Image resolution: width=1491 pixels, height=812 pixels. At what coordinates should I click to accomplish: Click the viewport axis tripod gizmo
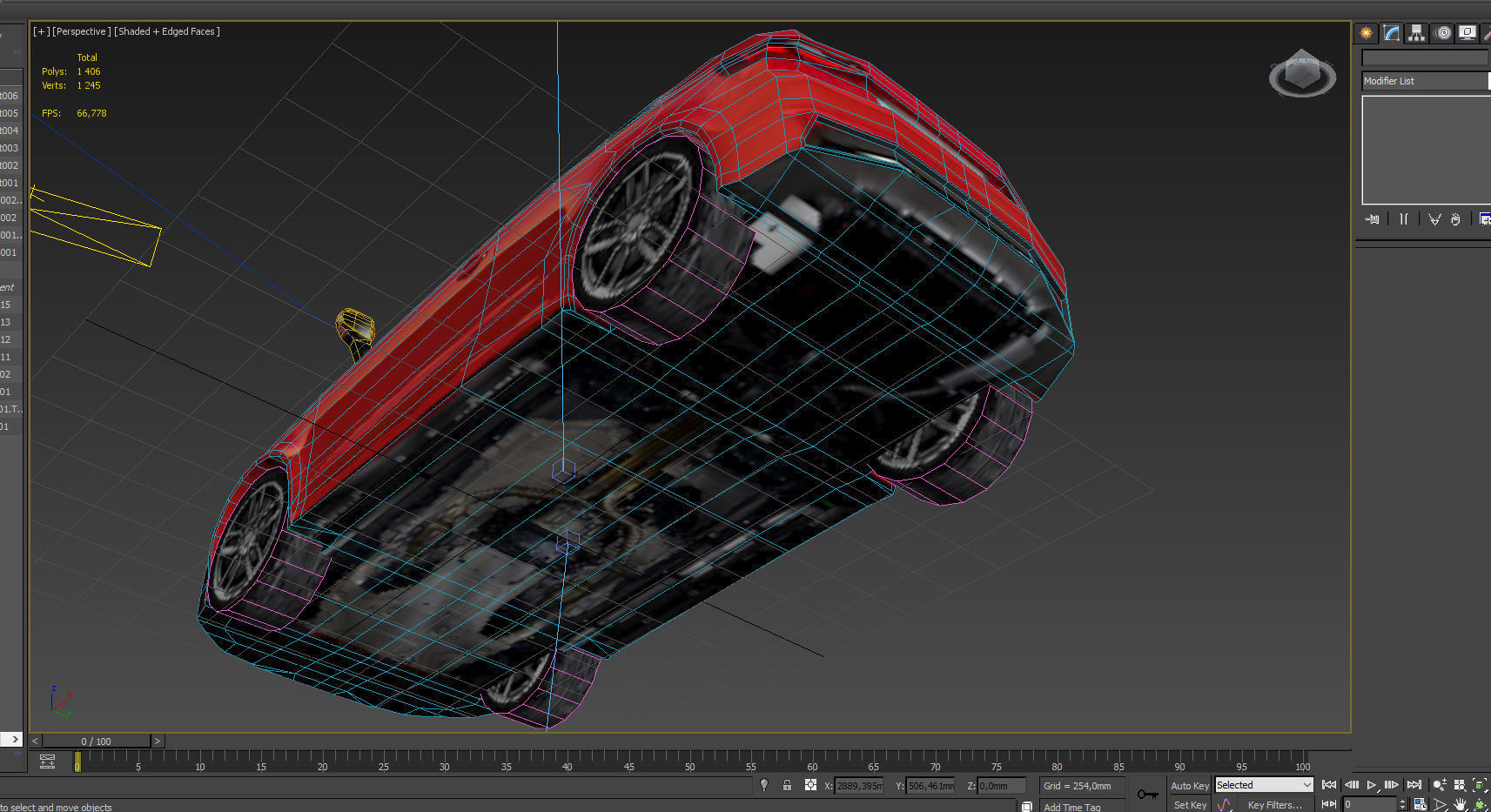click(61, 701)
